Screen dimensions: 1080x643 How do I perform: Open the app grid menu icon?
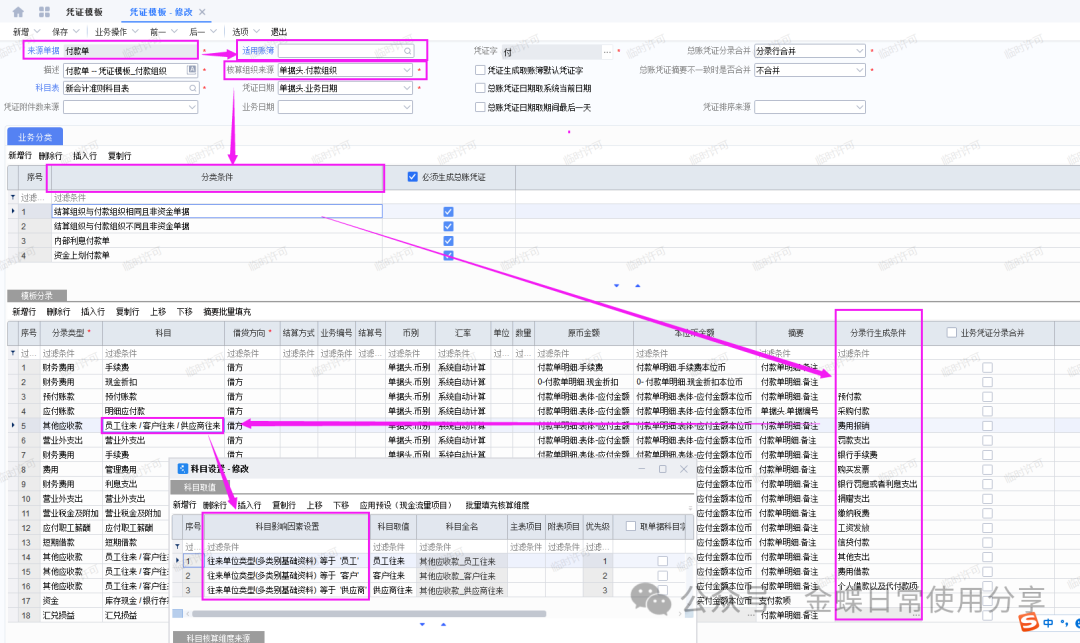pos(44,12)
